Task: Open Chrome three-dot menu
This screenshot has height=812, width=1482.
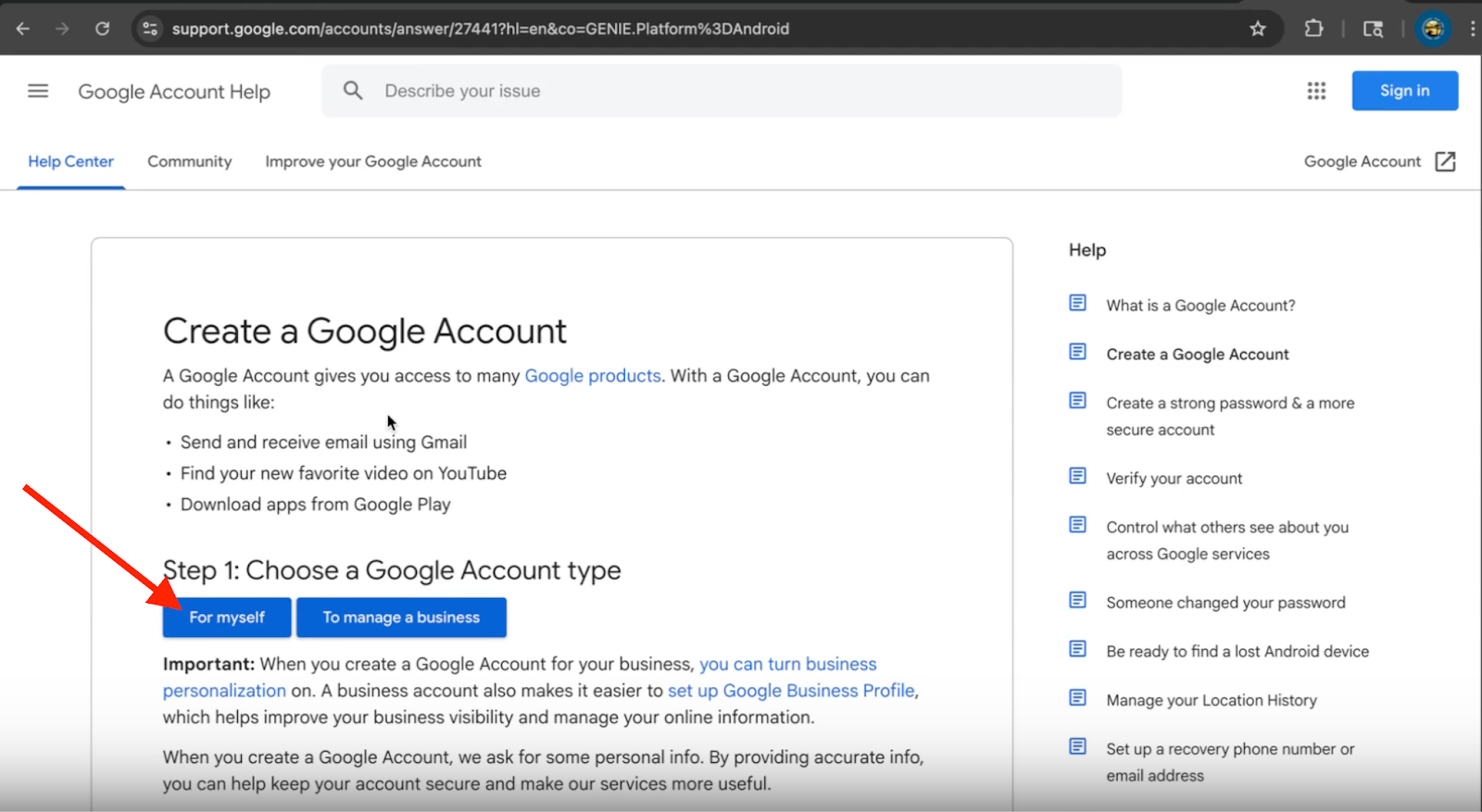Action: point(1472,29)
